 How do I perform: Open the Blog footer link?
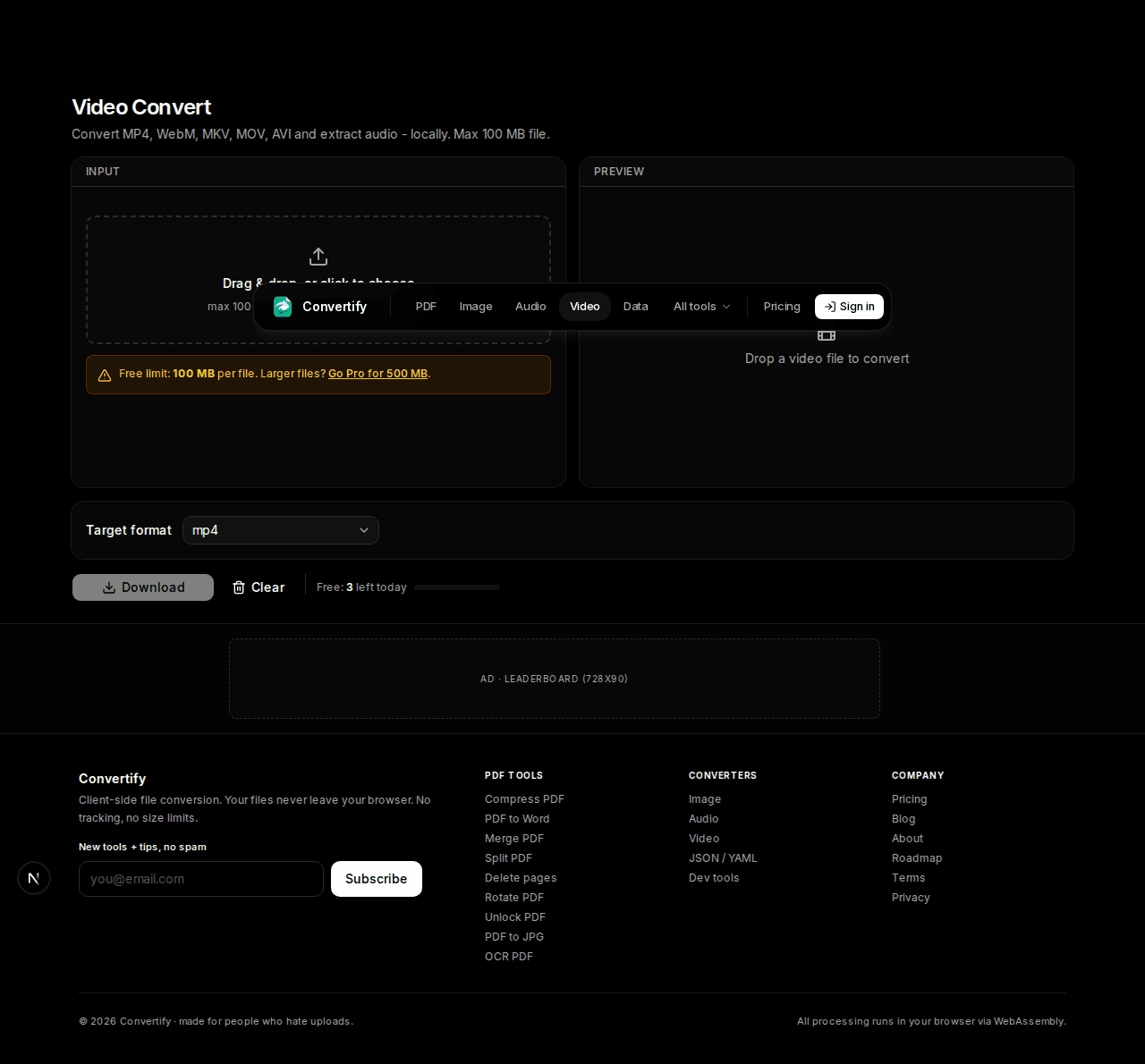click(x=903, y=819)
